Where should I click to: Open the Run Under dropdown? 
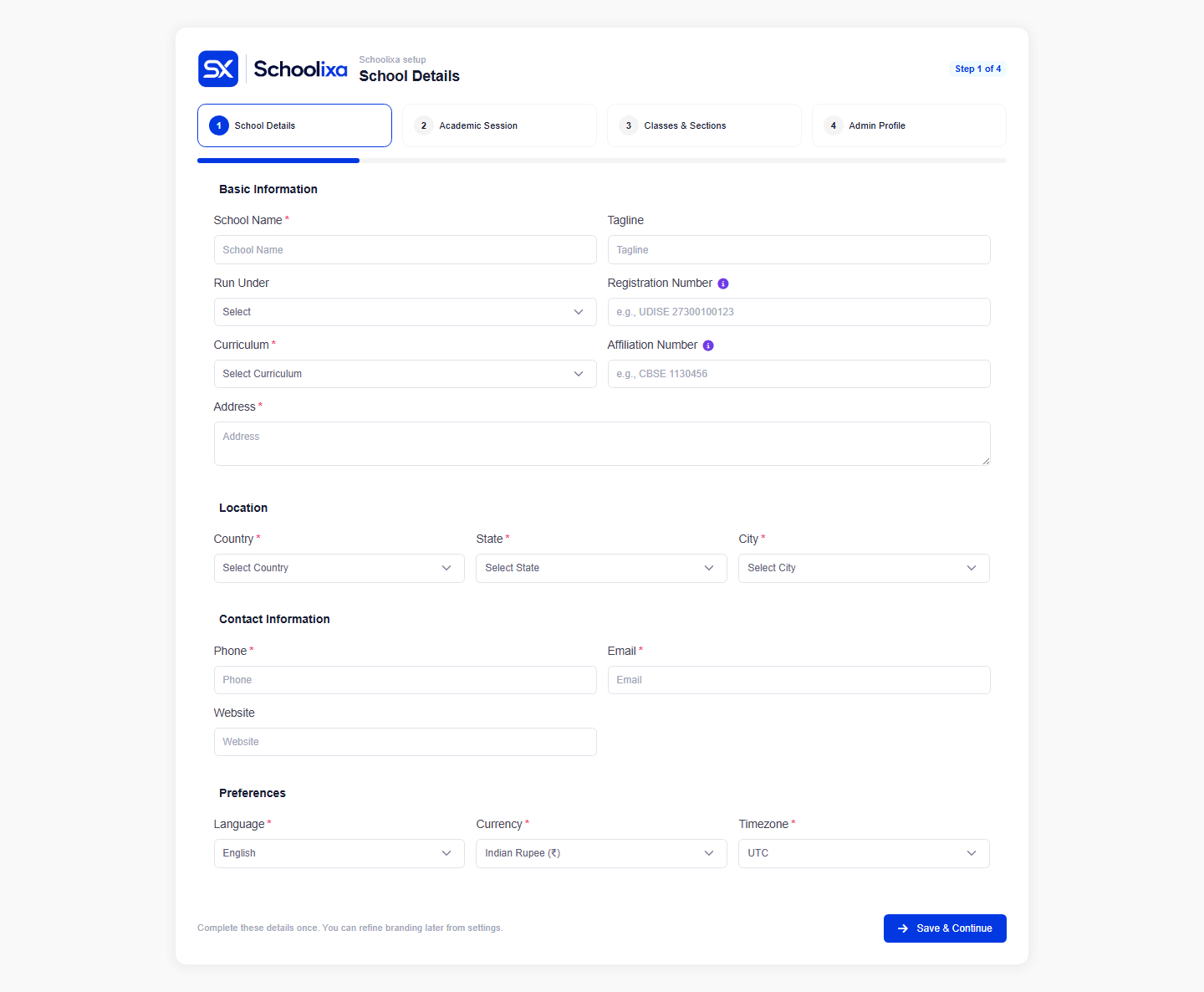tap(406, 312)
